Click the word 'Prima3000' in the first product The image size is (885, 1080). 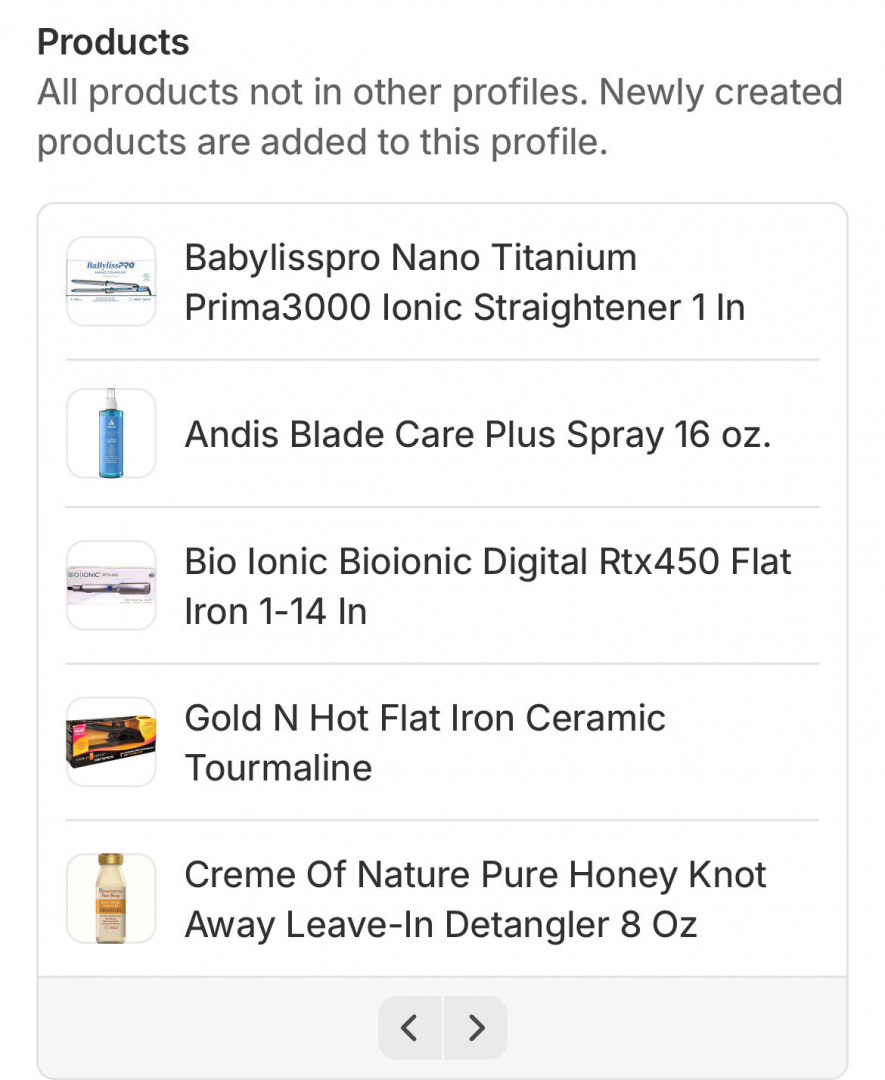(278, 307)
